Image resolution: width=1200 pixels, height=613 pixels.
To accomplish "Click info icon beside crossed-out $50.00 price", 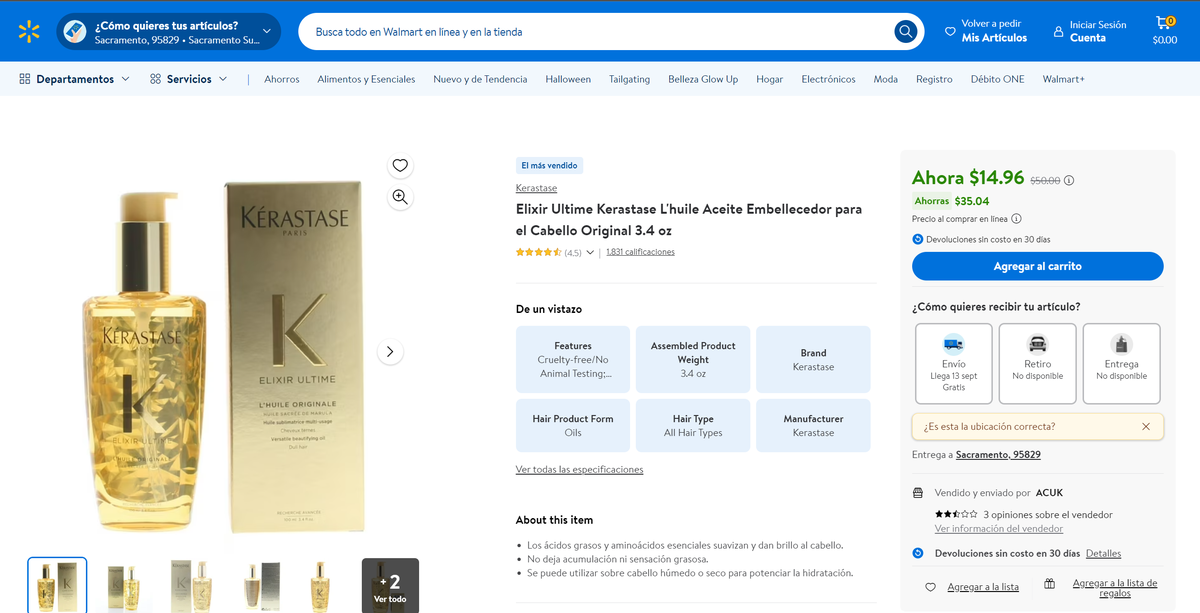I will coord(1069,181).
